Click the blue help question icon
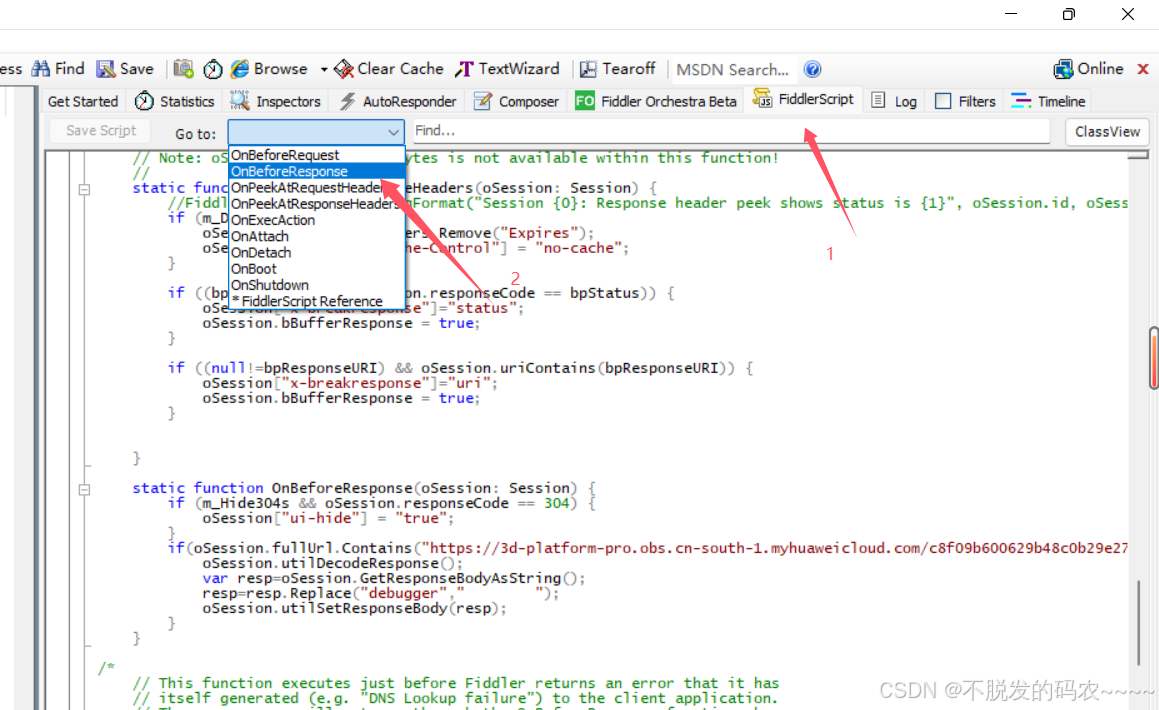The image size is (1159, 710). 812,69
